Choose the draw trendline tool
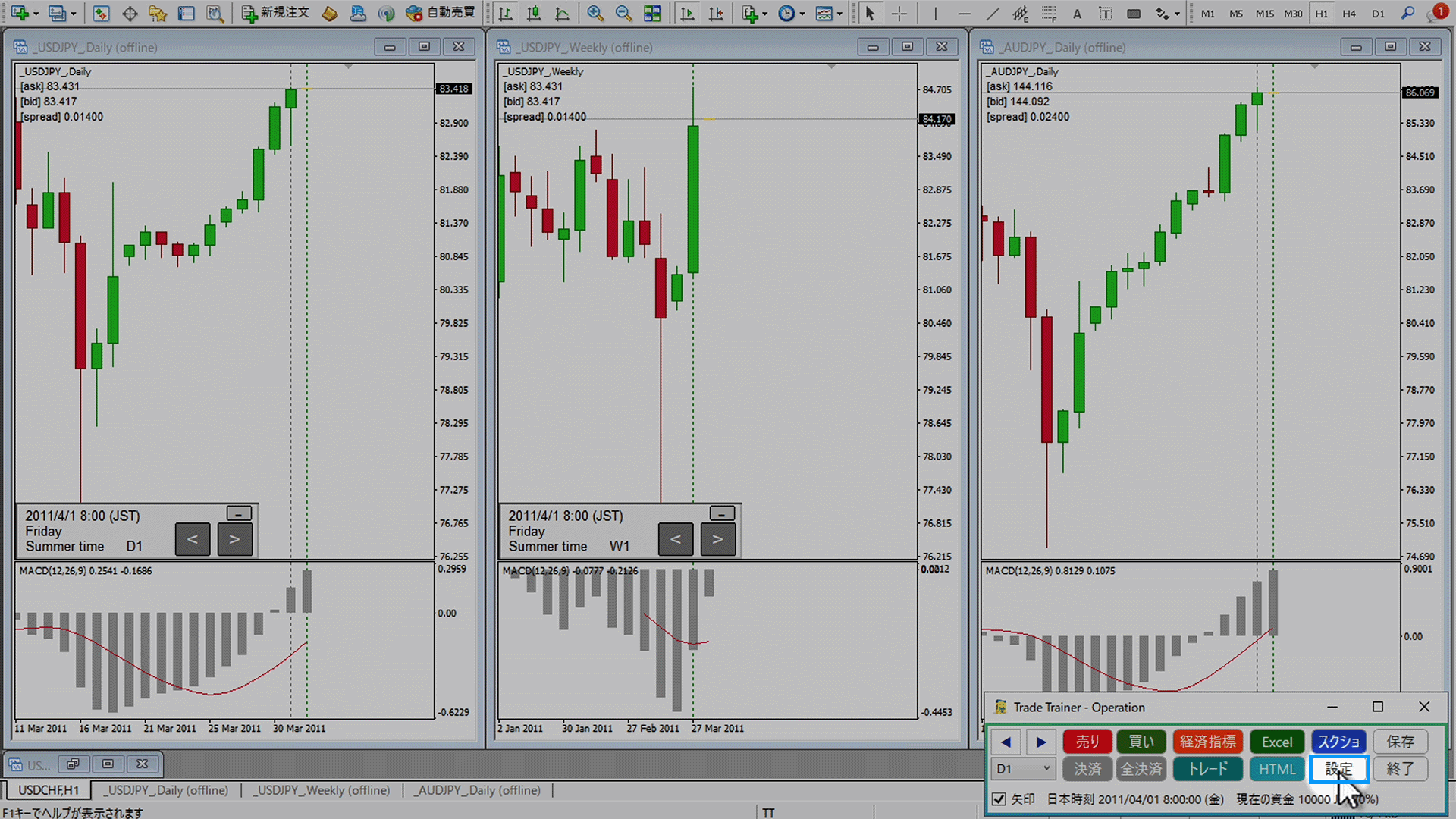The image size is (1456, 819). (x=993, y=14)
